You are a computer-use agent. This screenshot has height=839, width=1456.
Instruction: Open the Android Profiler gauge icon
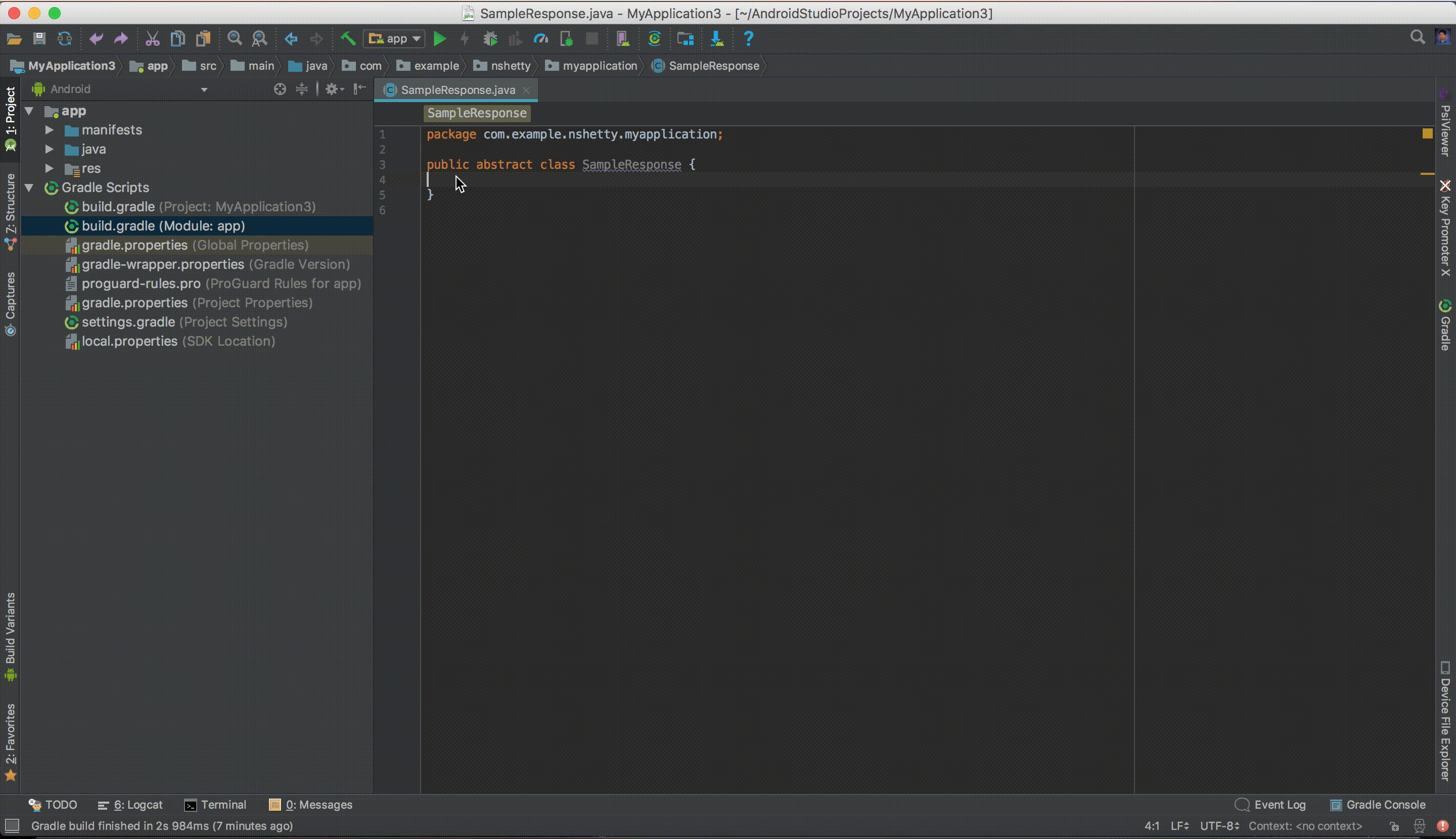[540, 38]
